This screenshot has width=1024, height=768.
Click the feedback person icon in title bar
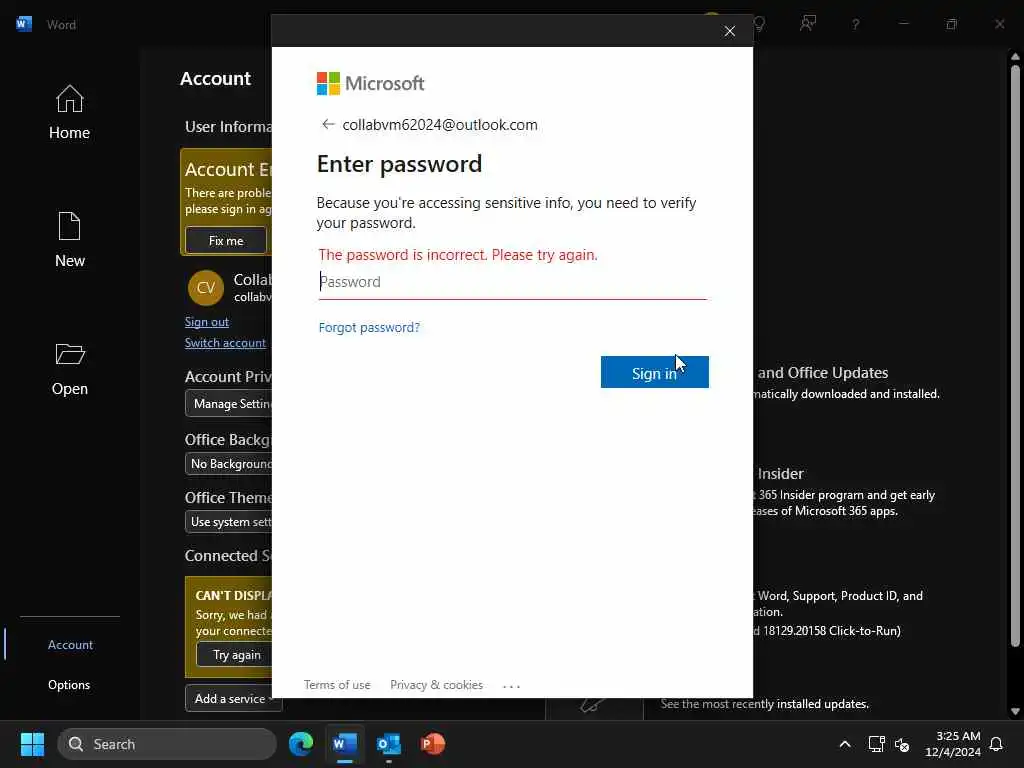pyautogui.click(x=808, y=24)
